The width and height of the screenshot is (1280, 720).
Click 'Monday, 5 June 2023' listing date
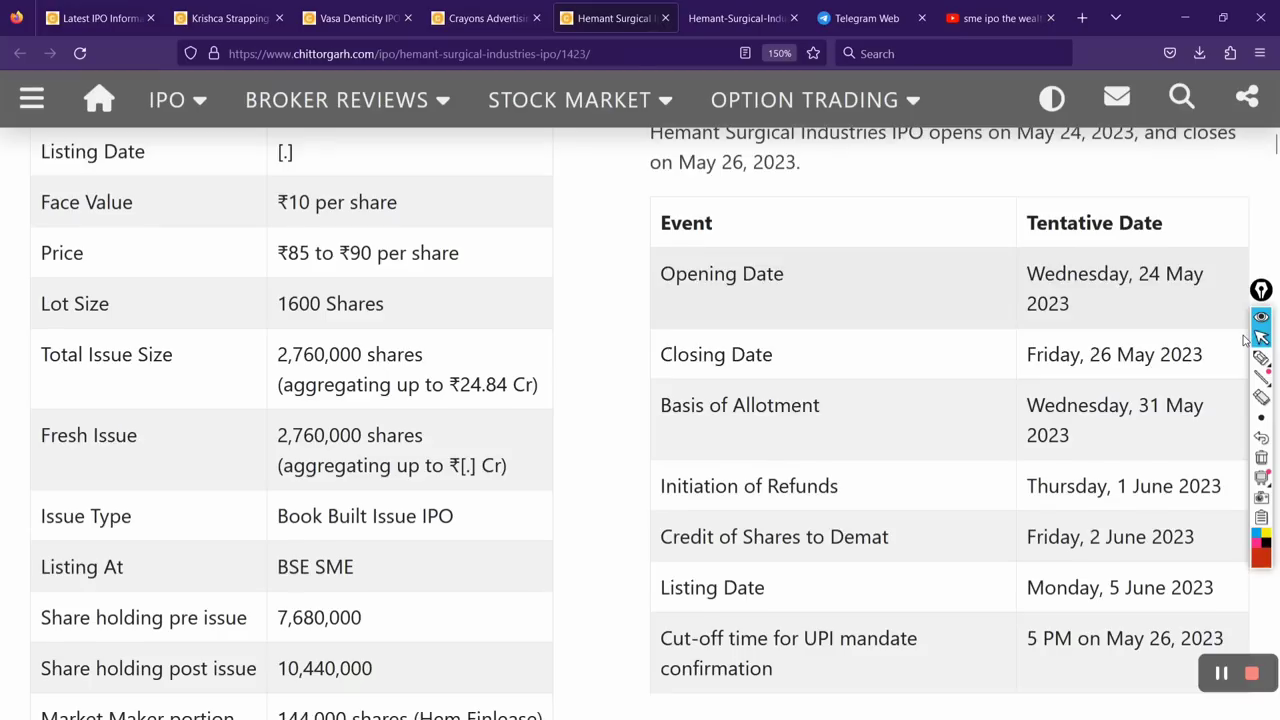pos(1120,588)
